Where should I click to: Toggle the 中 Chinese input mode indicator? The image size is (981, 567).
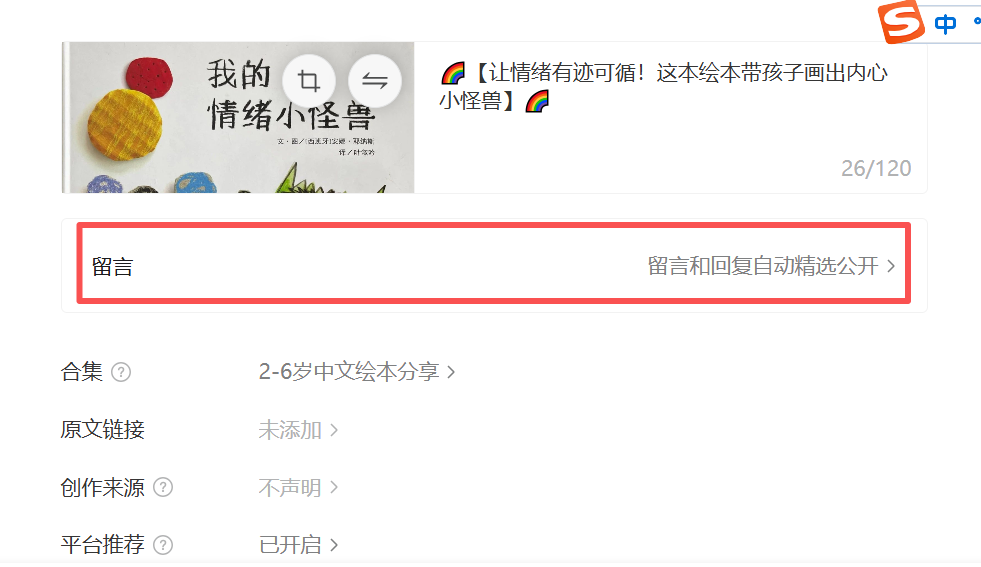945,24
